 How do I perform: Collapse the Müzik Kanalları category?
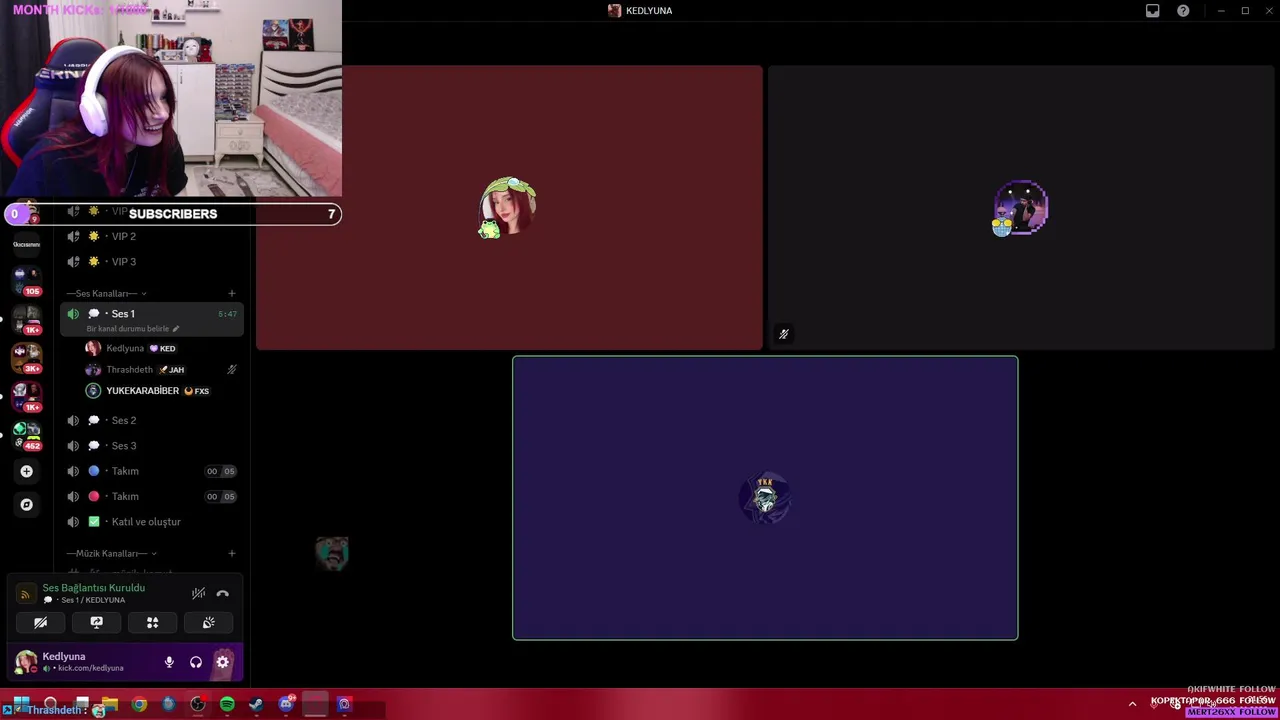coord(111,553)
